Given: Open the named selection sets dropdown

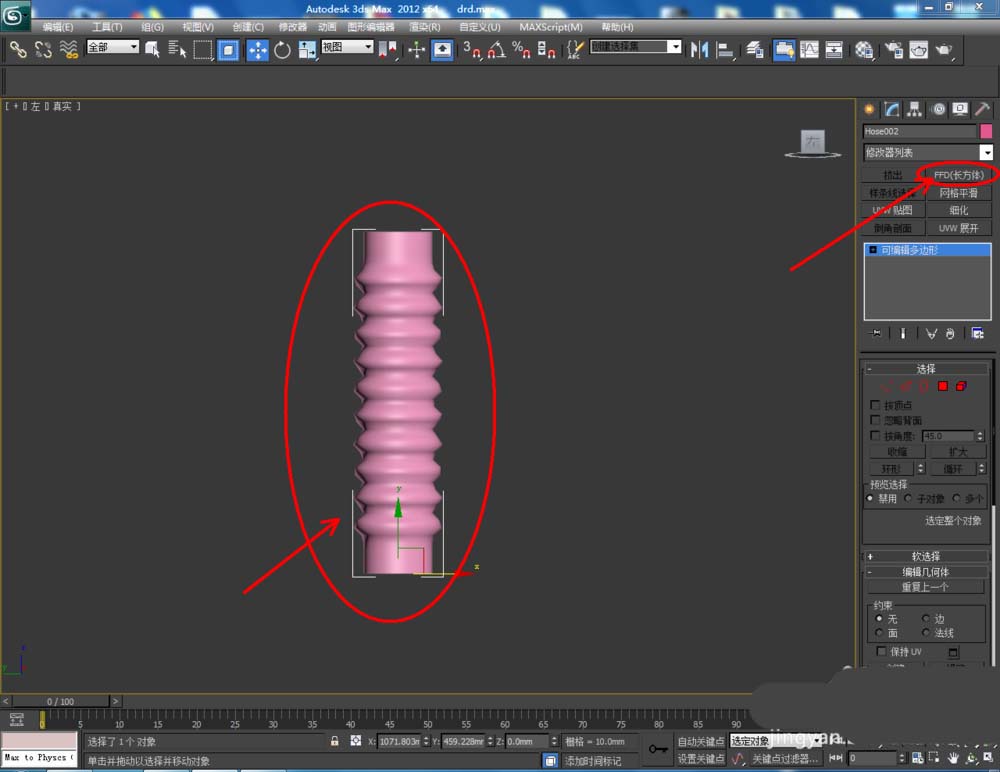Looking at the screenshot, I should (x=636, y=47).
